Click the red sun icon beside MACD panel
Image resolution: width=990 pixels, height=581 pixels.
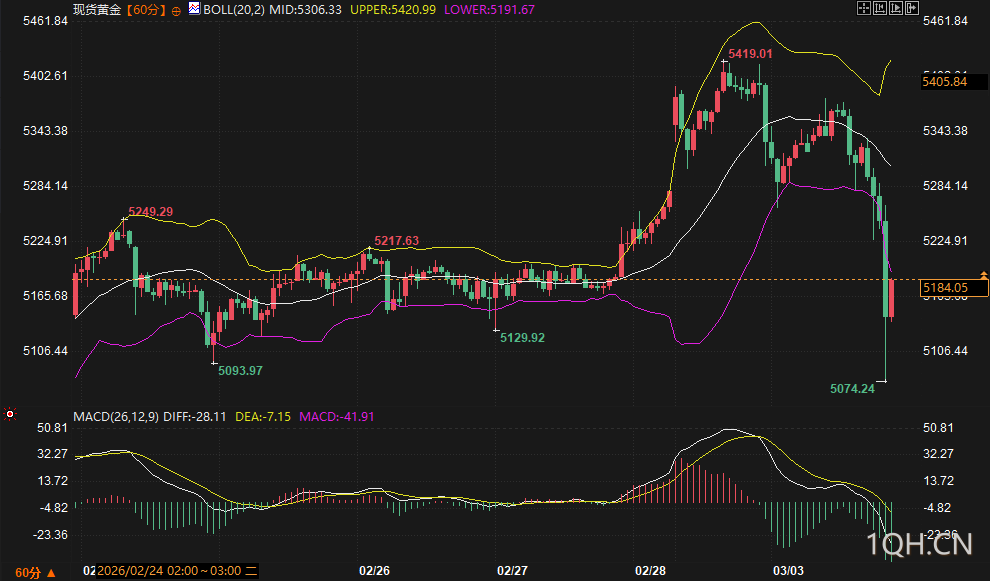(9, 414)
